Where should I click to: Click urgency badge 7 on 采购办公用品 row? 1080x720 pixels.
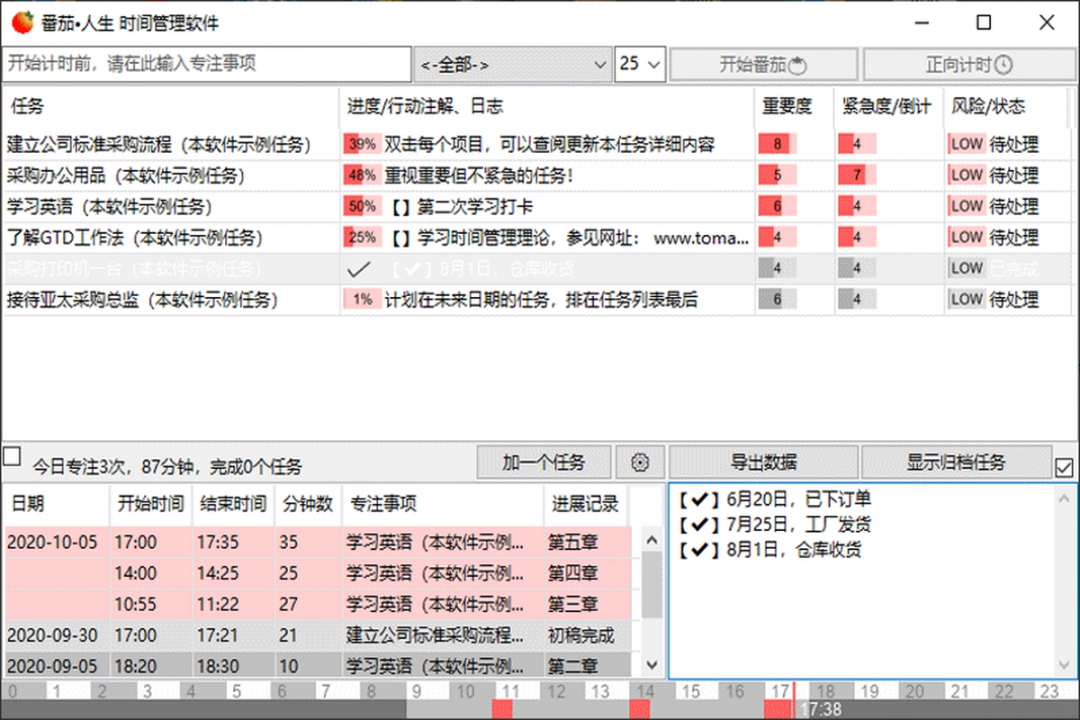click(x=855, y=175)
